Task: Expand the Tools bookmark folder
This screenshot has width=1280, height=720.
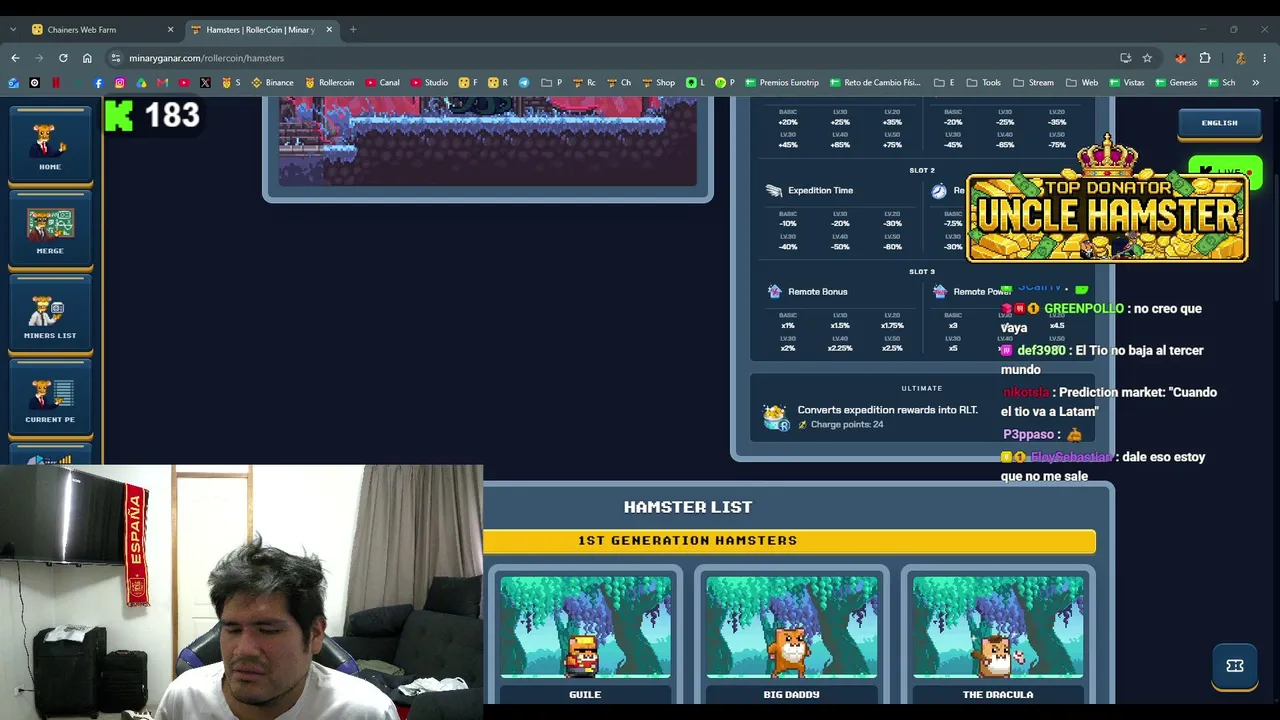Action: (984, 82)
